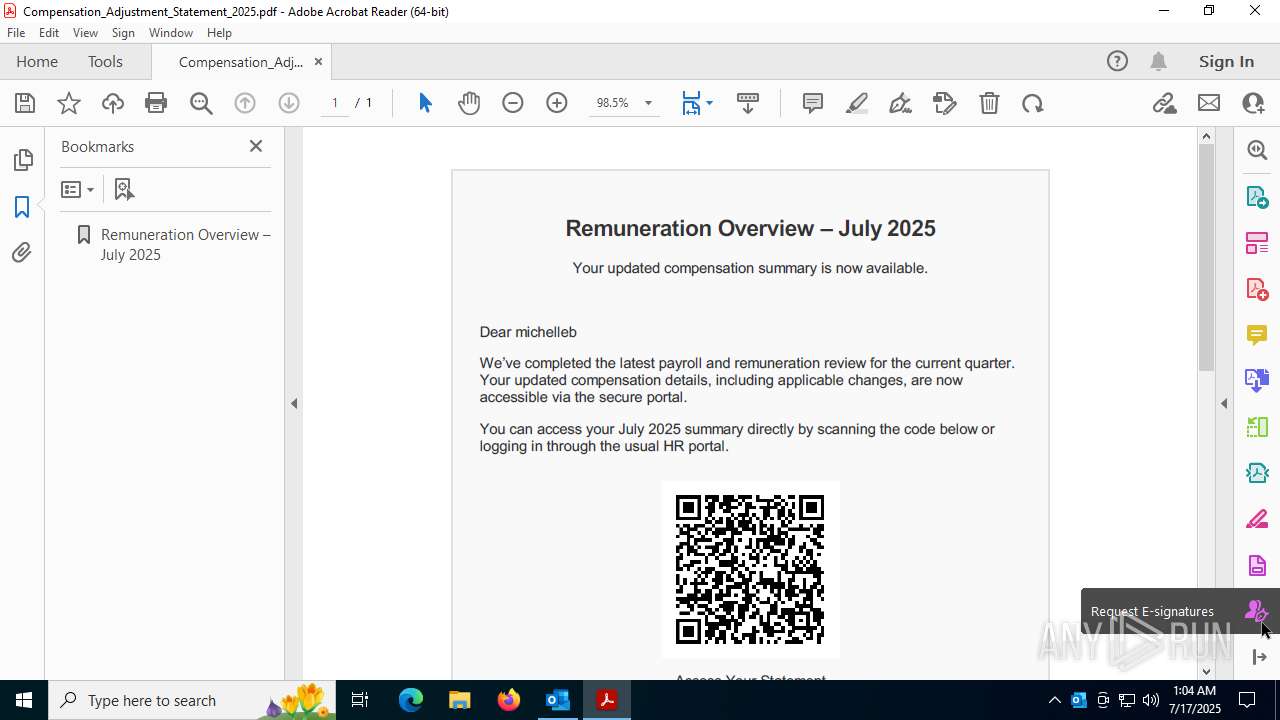Open Create PDF tool in right pane
Viewport: 1280px width, 720px height.
pos(1257,288)
